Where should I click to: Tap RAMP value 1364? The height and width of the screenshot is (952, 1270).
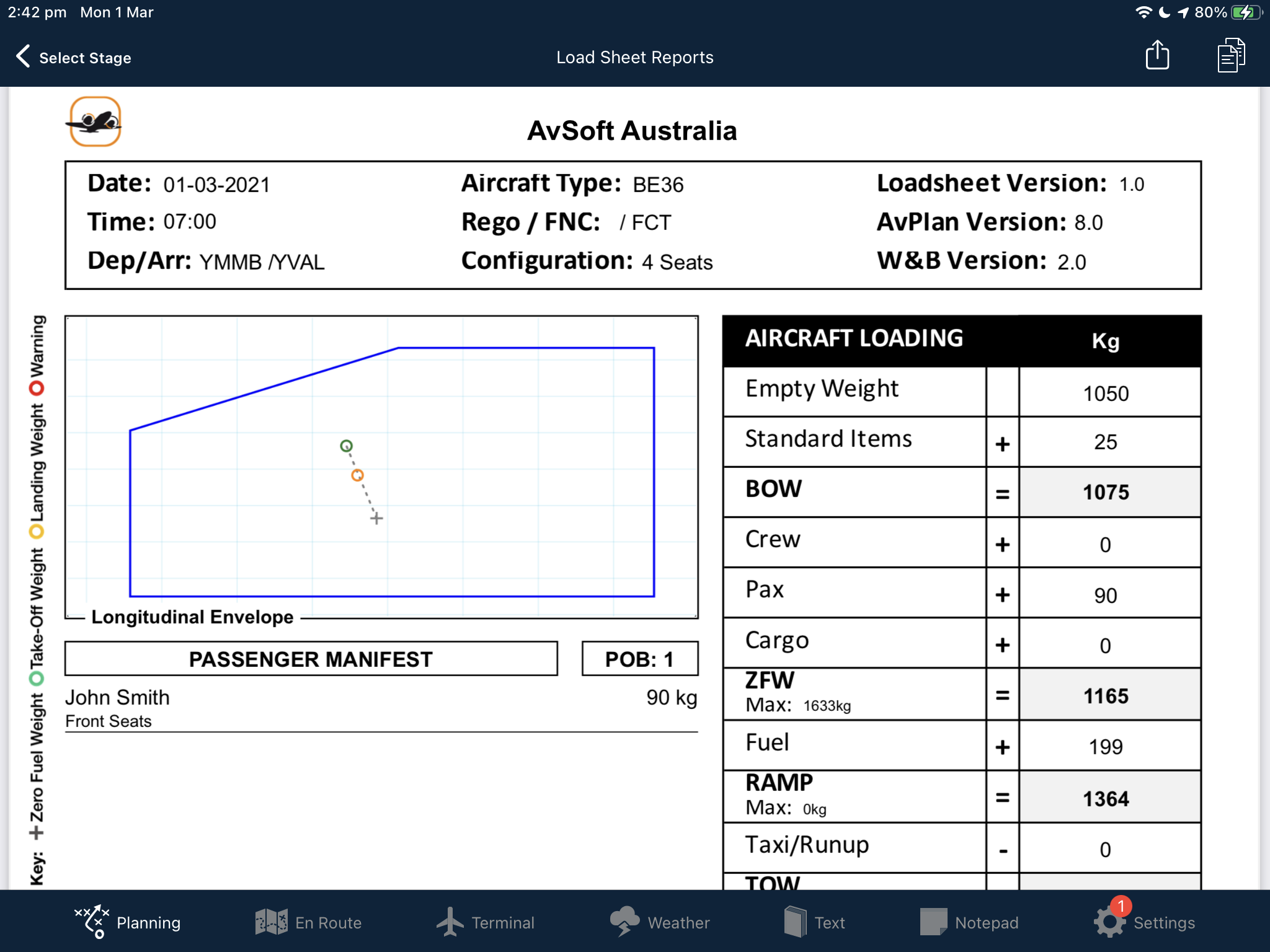[1106, 799]
